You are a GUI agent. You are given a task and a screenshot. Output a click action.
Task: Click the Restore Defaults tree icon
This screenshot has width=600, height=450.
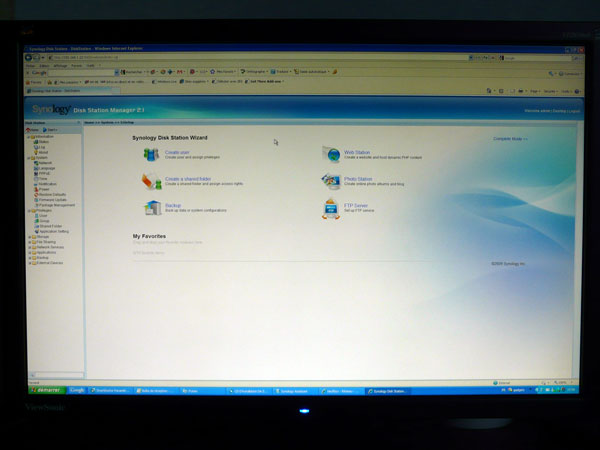(x=36, y=194)
